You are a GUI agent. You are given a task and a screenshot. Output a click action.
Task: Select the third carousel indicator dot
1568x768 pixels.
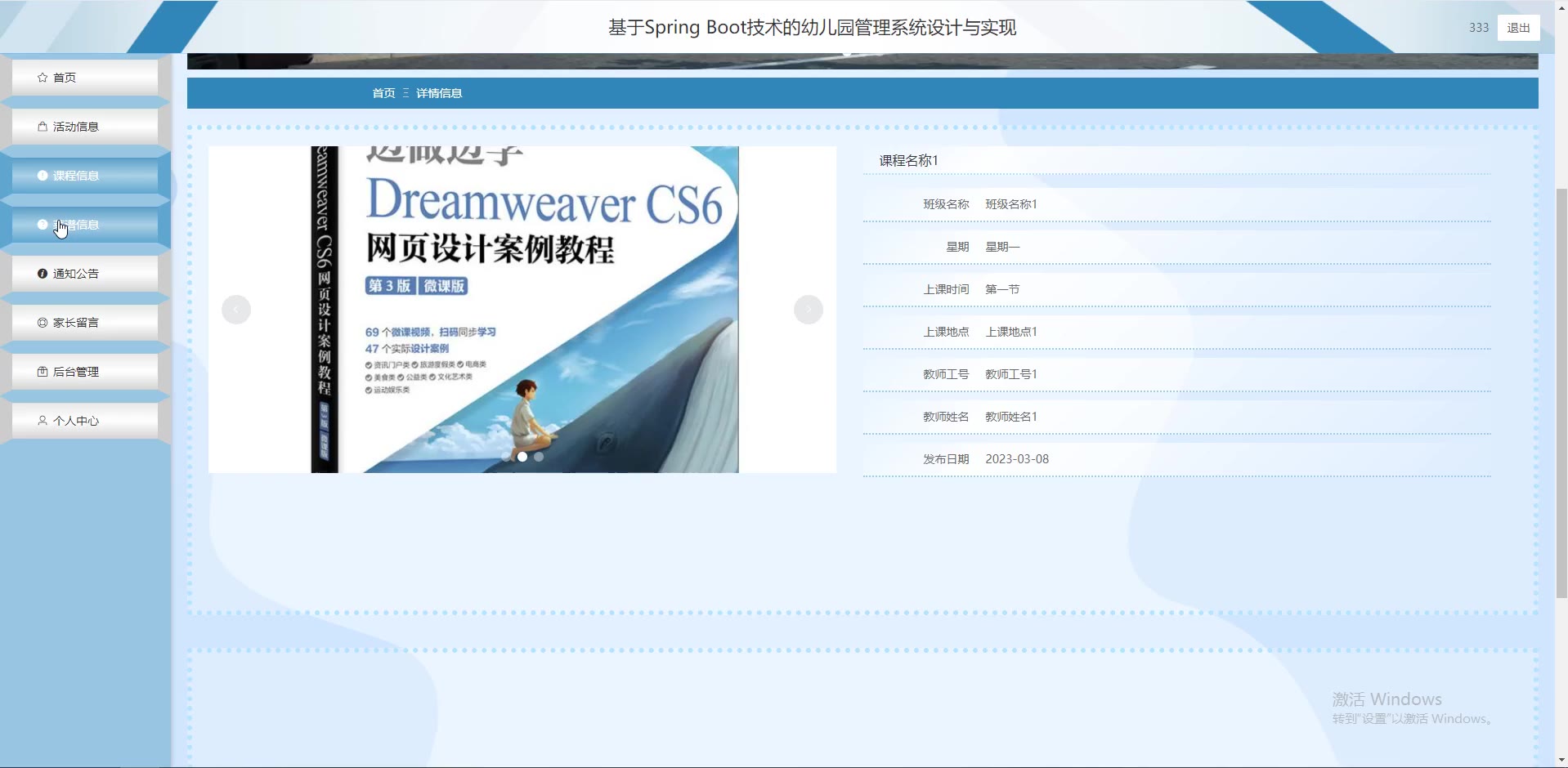539,457
